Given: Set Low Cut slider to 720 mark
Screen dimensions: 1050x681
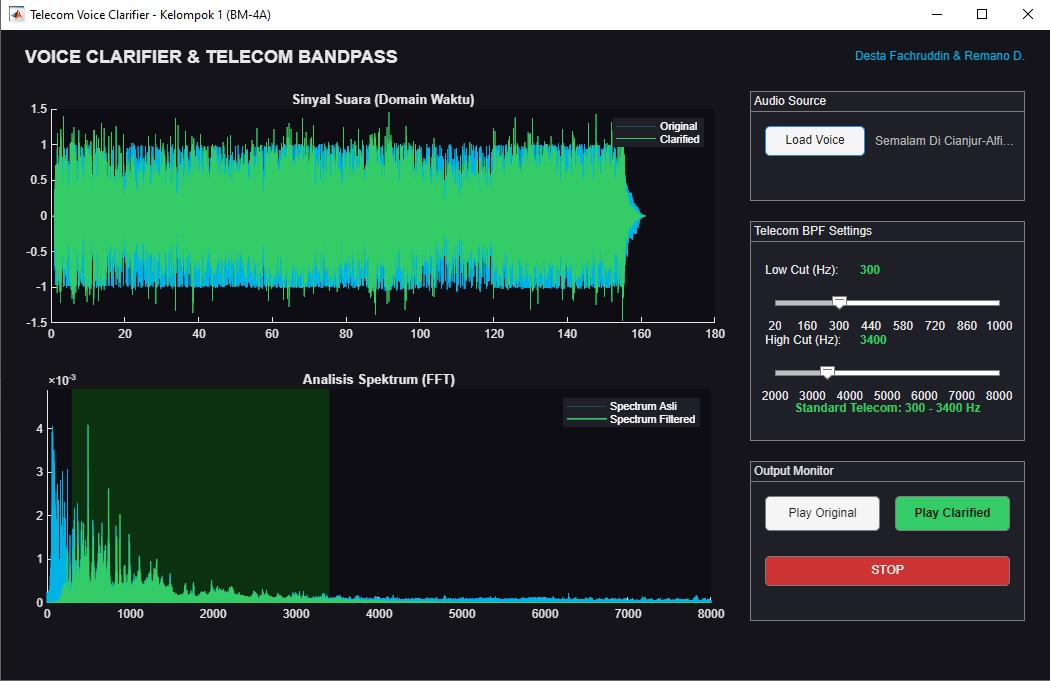Looking at the screenshot, I should point(935,303).
